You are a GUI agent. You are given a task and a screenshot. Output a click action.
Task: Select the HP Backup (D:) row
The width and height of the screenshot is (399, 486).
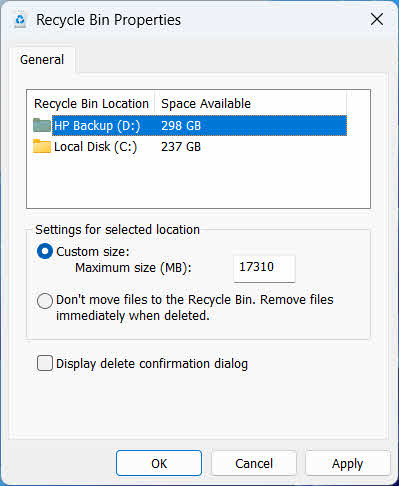[x=190, y=126]
